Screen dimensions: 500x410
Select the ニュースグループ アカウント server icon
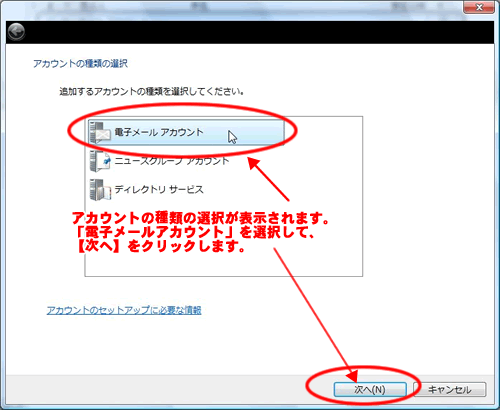click(100, 161)
